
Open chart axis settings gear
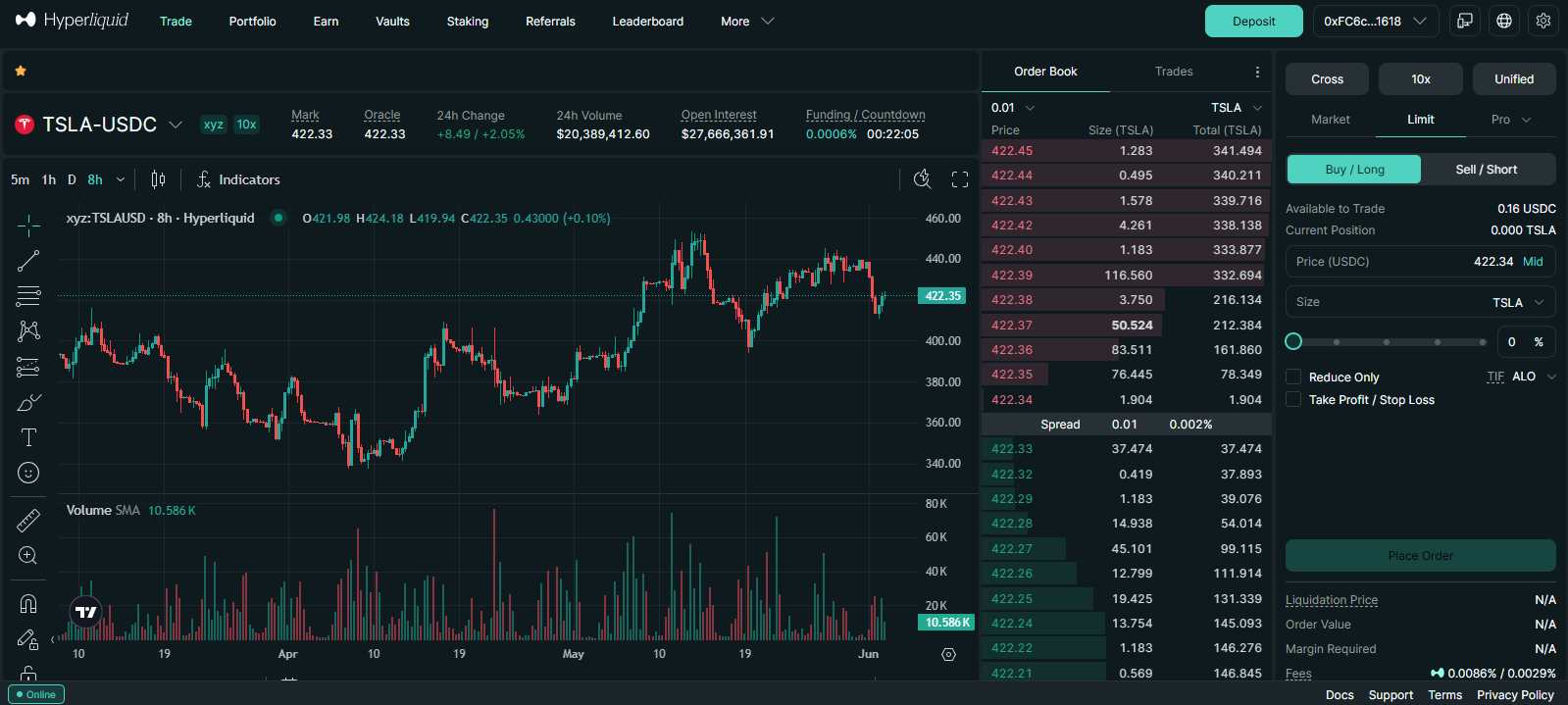[948, 654]
